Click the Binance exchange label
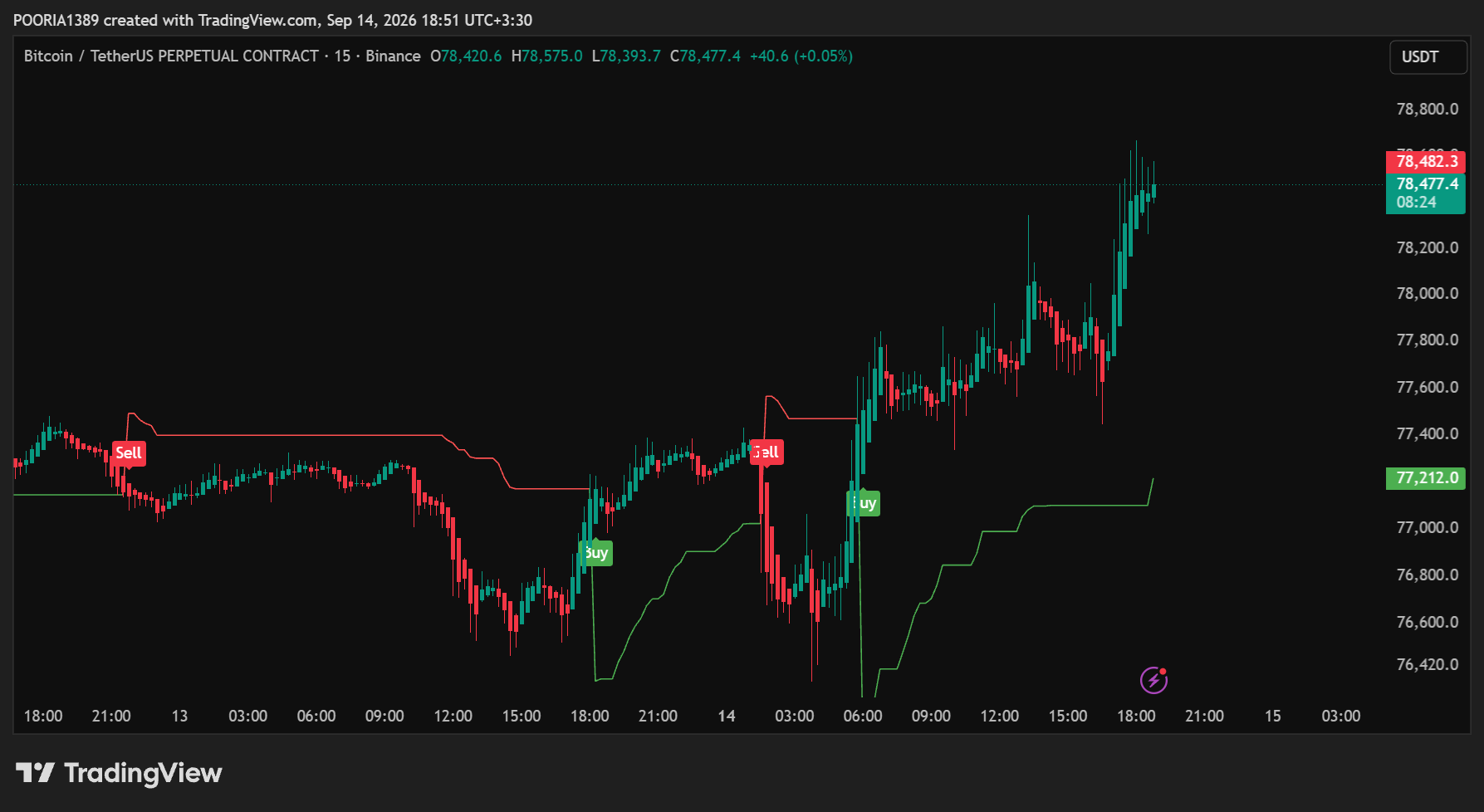 (393, 56)
